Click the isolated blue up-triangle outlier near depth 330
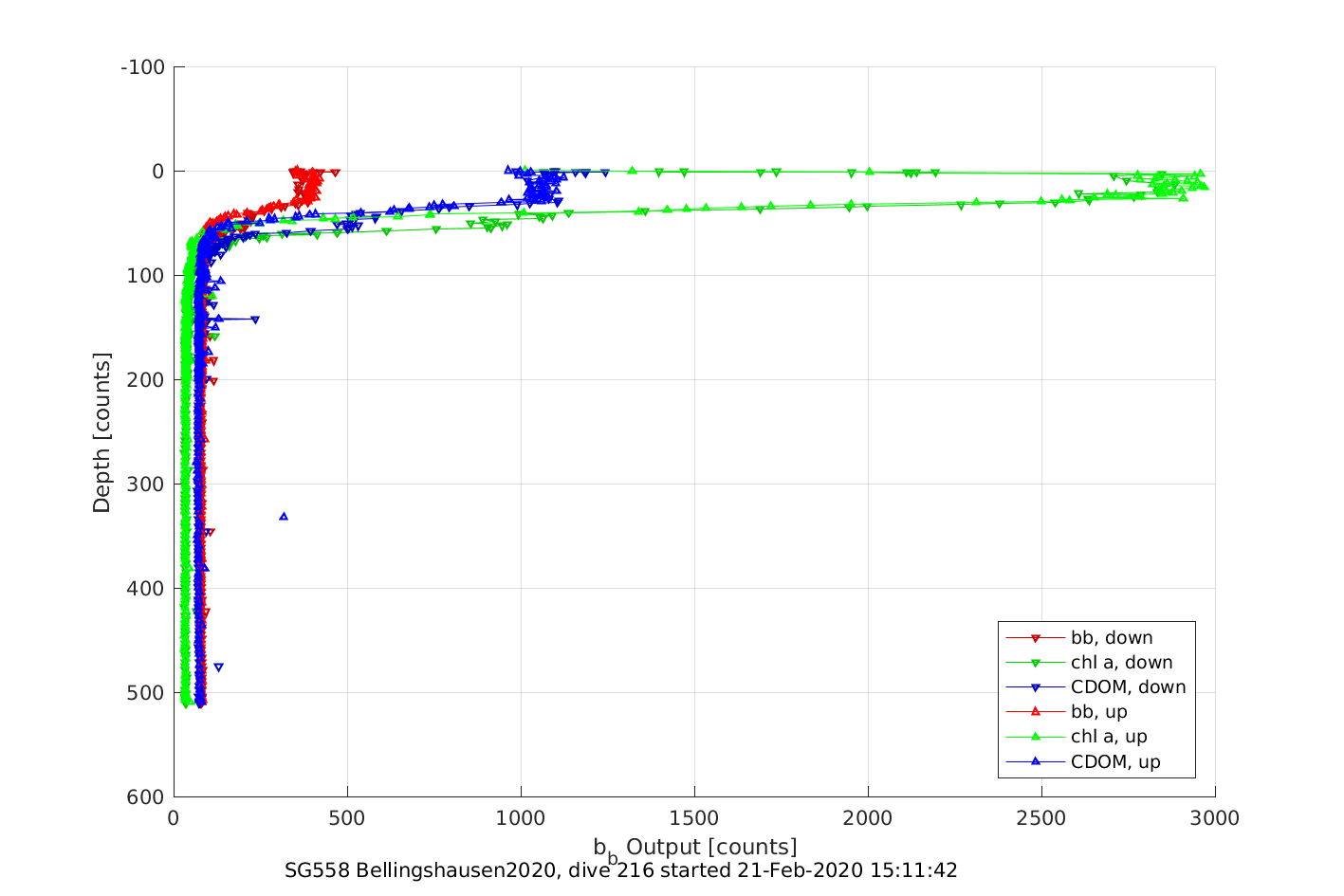Viewport: 1344px width, 896px height. click(x=284, y=517)
